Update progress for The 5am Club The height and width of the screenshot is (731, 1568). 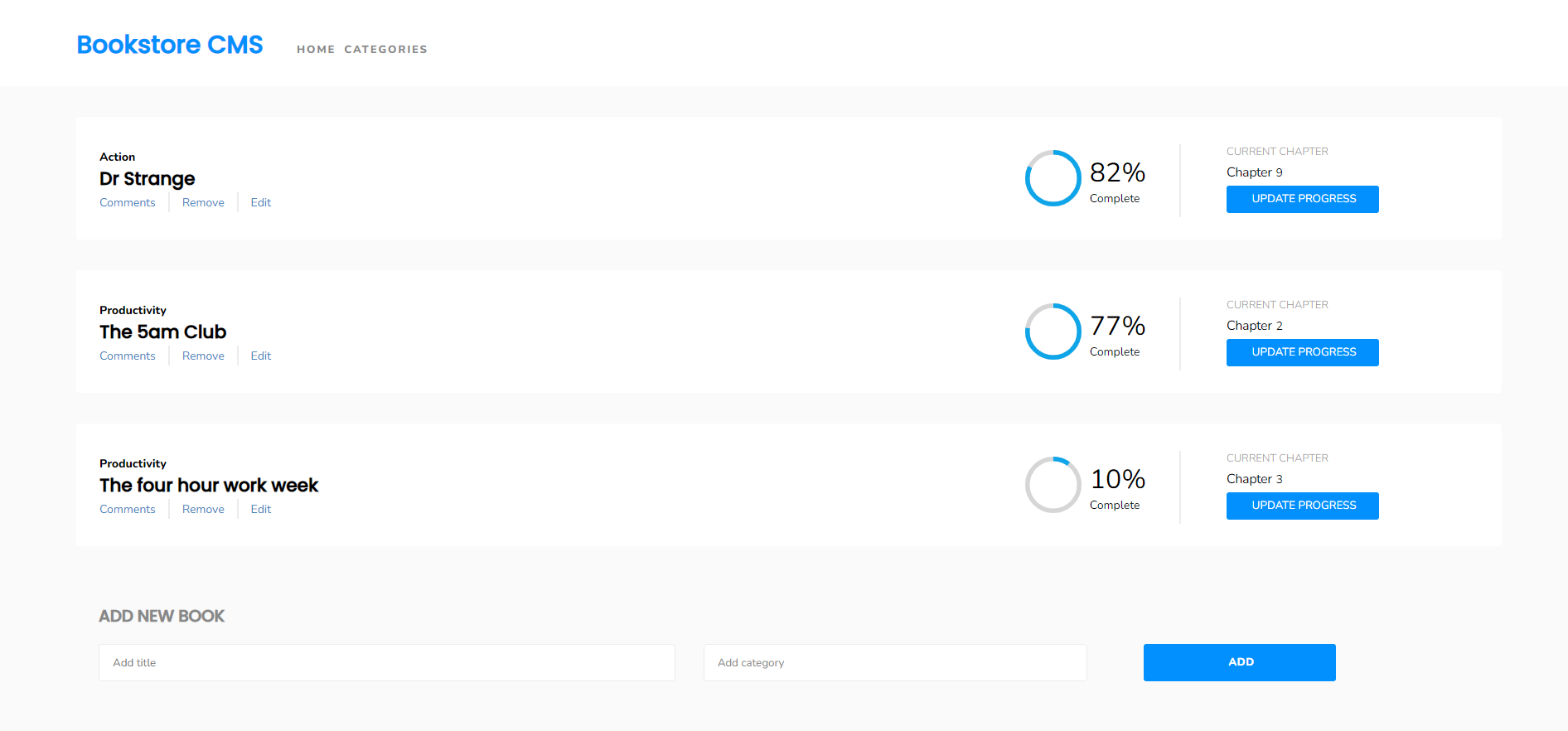click(x=1302, y=352)
